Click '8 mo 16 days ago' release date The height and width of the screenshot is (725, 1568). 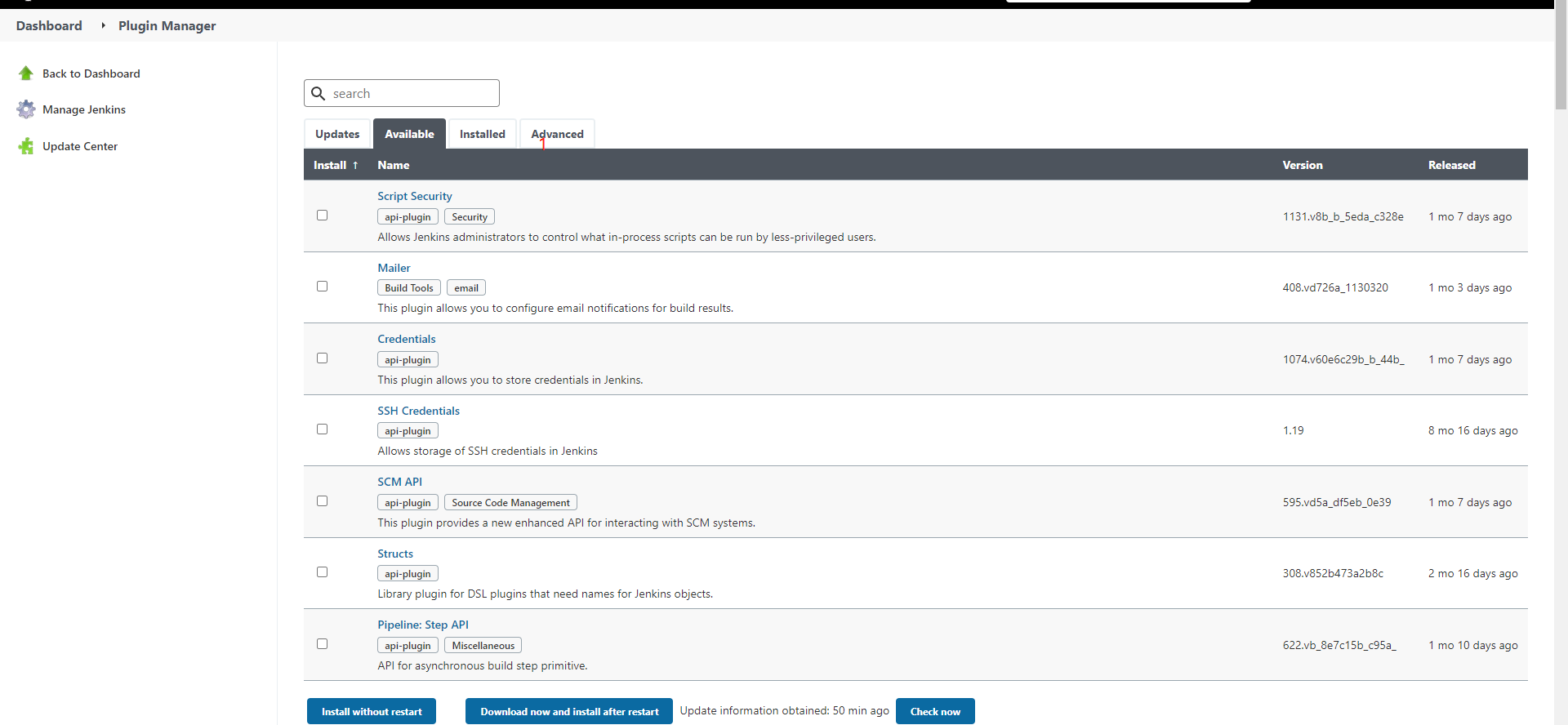click(1473, 430)
